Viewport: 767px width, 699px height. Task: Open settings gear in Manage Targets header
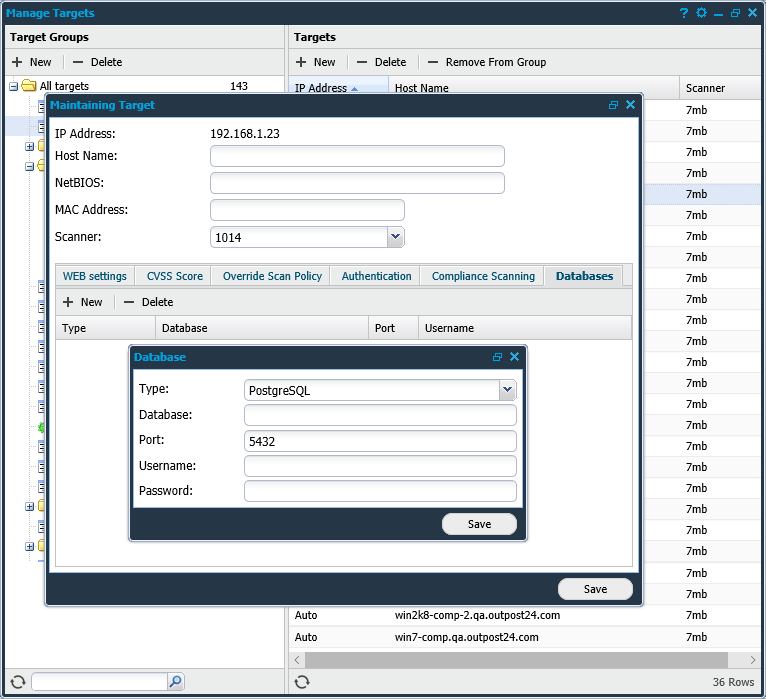click(701, 13)
